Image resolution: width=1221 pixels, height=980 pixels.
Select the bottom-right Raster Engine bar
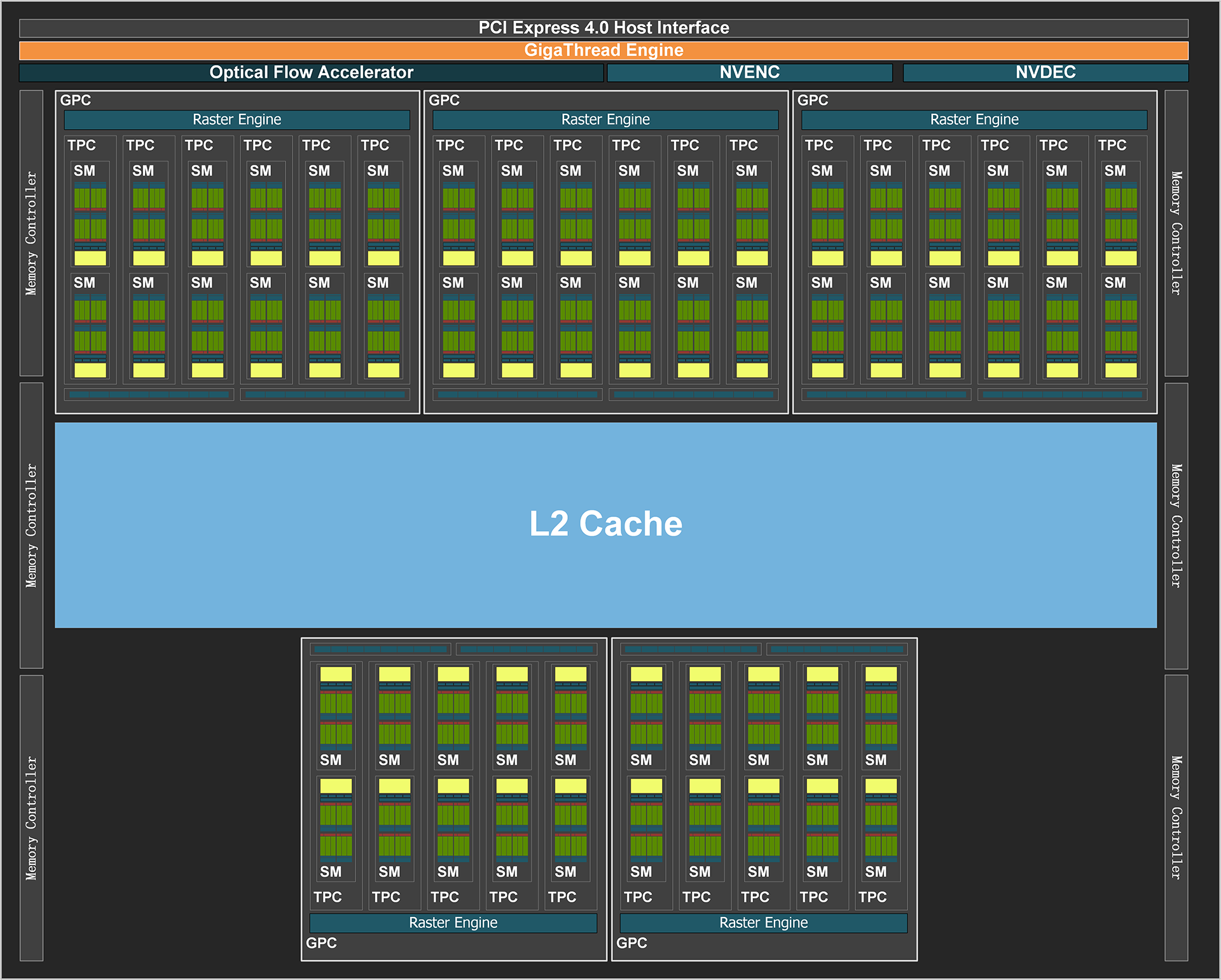(763, 923)
